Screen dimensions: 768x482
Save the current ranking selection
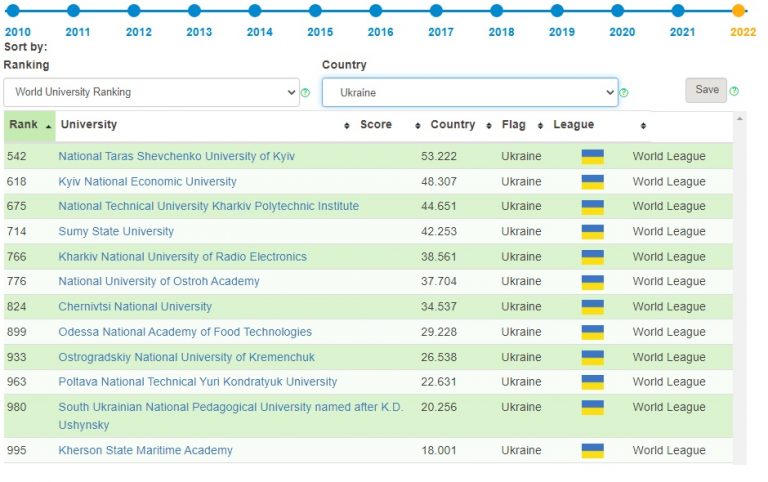(x=706, y=90)
